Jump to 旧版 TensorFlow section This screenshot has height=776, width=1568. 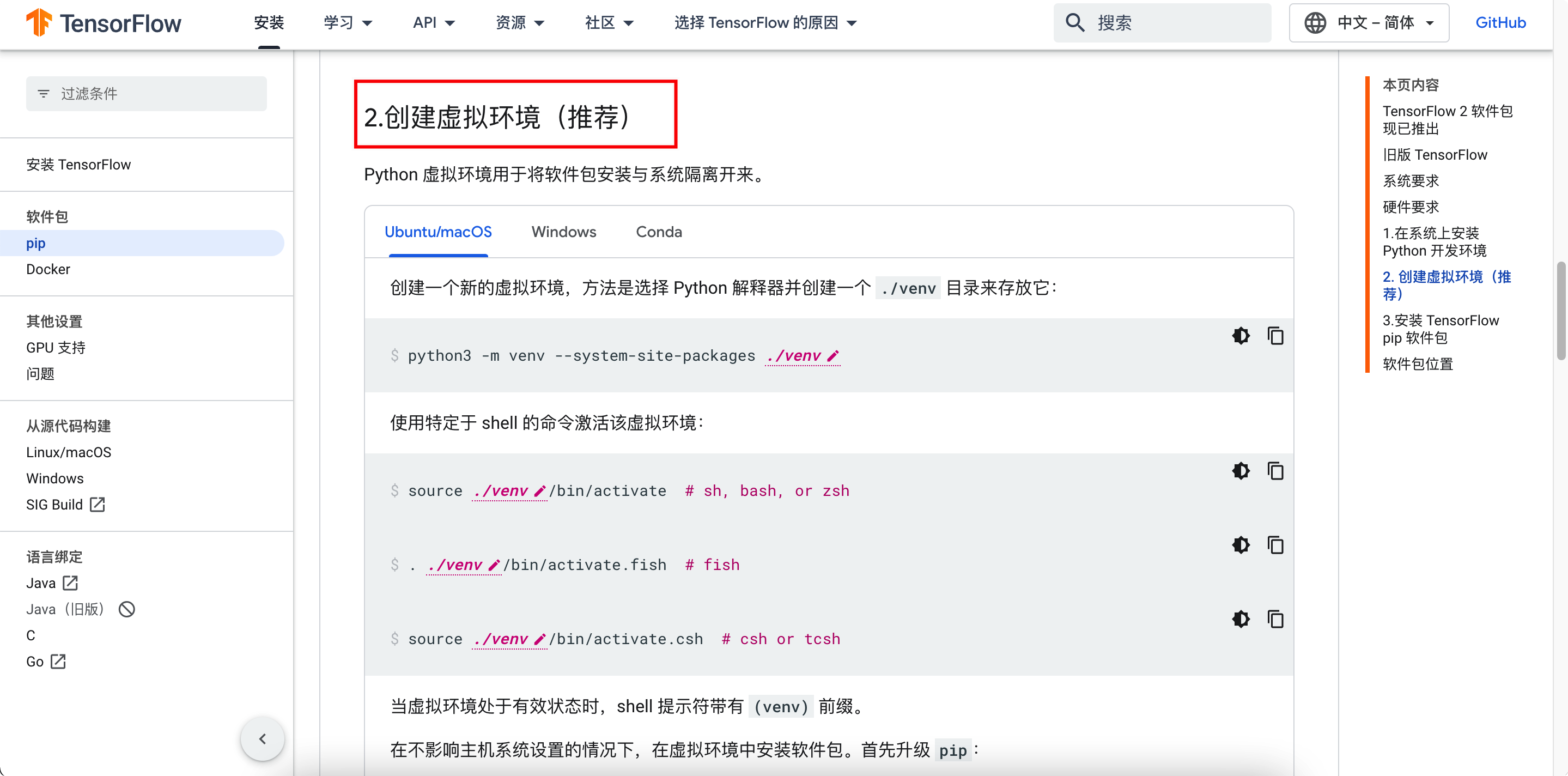click(x=1435, y=155)
